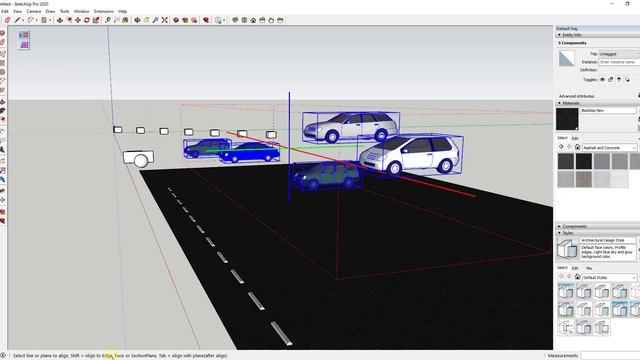Open the Extensions menu
Image resolution: width=640 pixels, height=360 pixels.
pyautogui.click(x=104, y=11)
